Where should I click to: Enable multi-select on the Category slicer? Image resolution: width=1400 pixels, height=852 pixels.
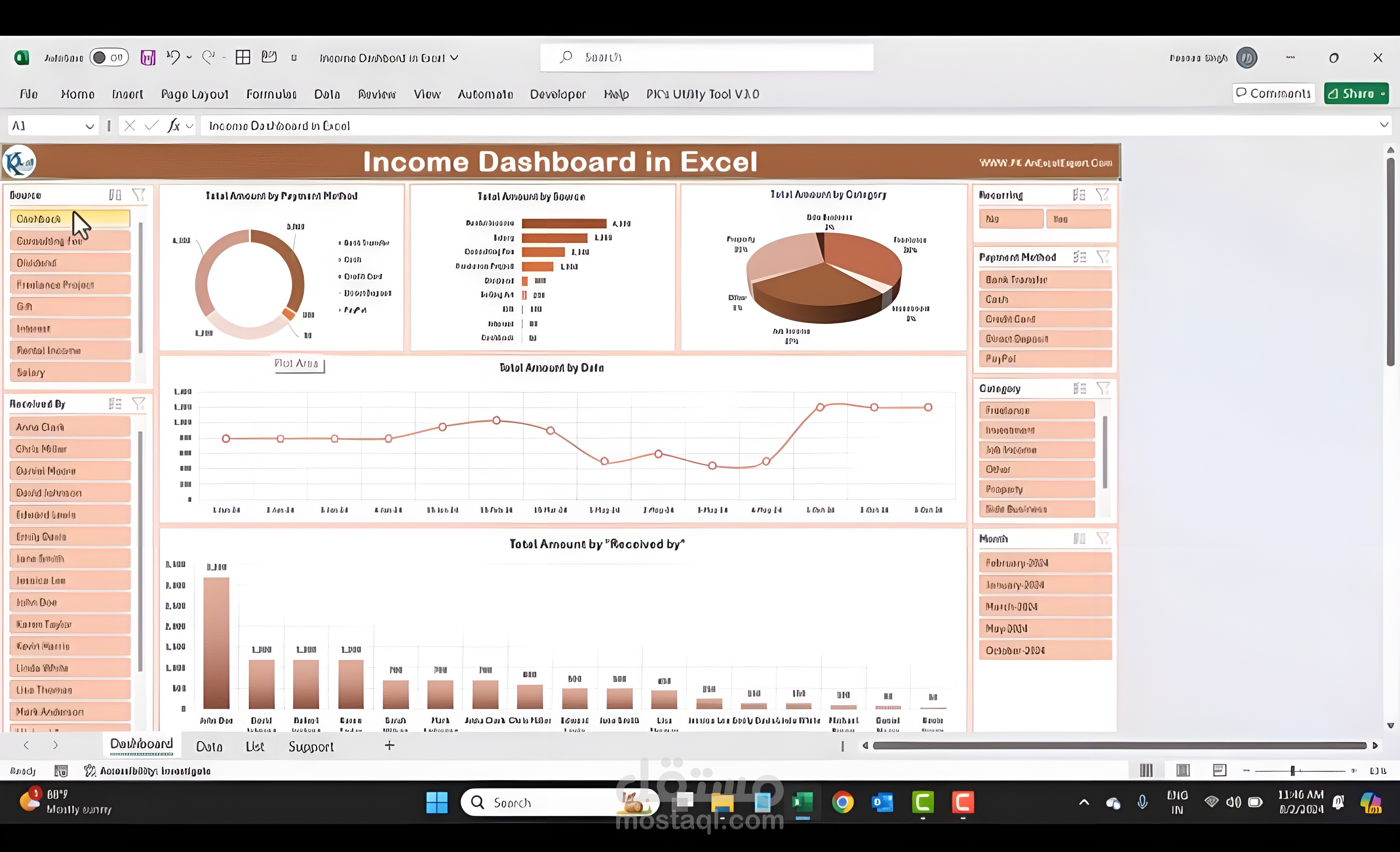[x=1079, y=388]
